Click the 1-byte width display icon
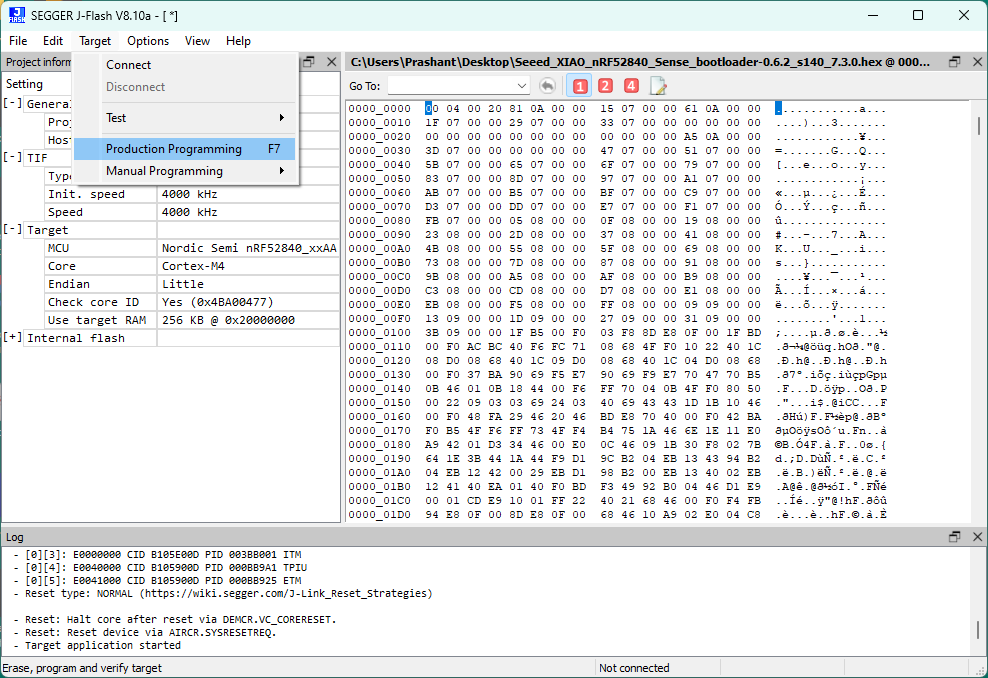 tap(580, 86)
